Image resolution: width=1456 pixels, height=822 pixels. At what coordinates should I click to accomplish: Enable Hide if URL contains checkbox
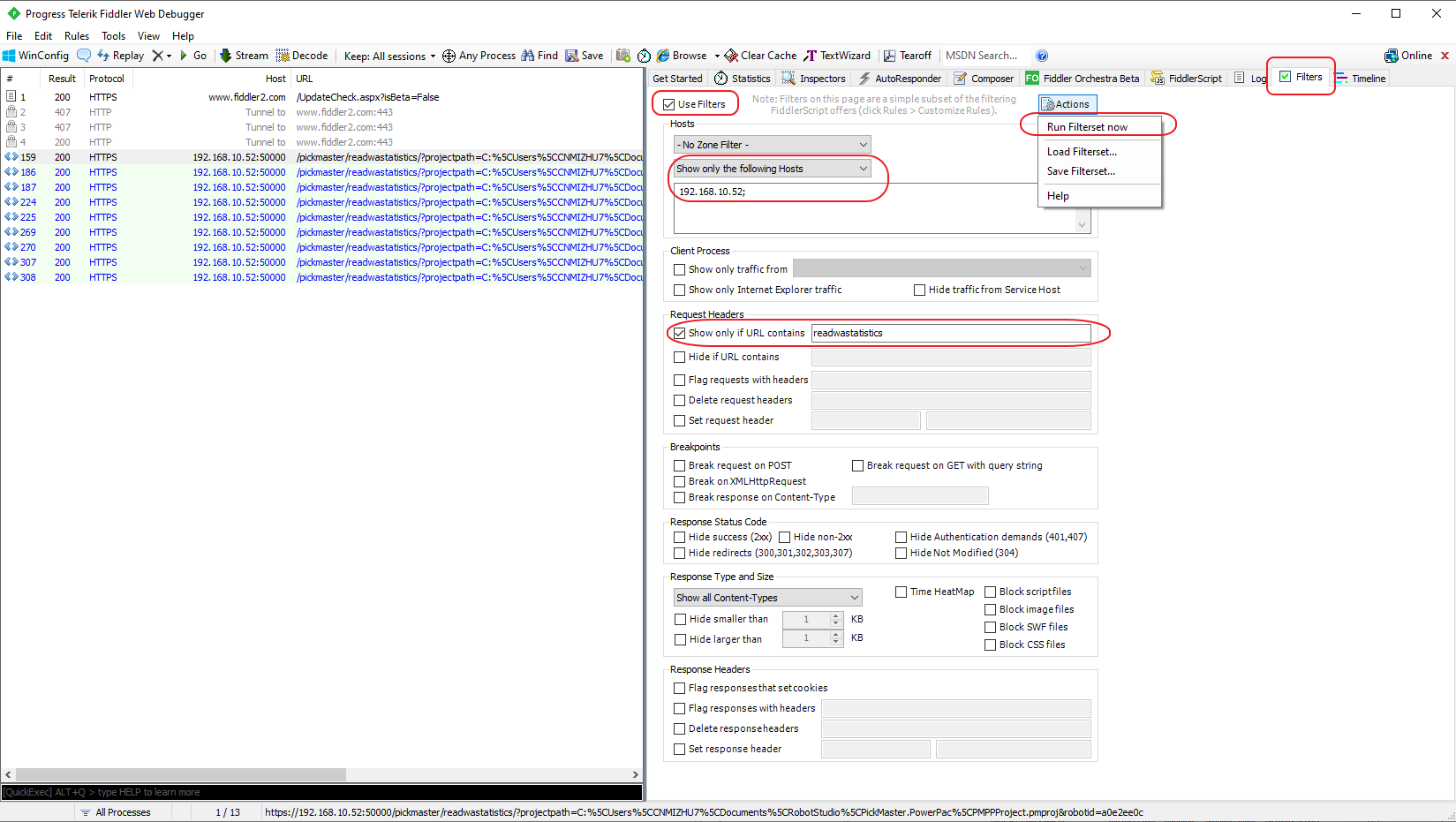(679, 357)
